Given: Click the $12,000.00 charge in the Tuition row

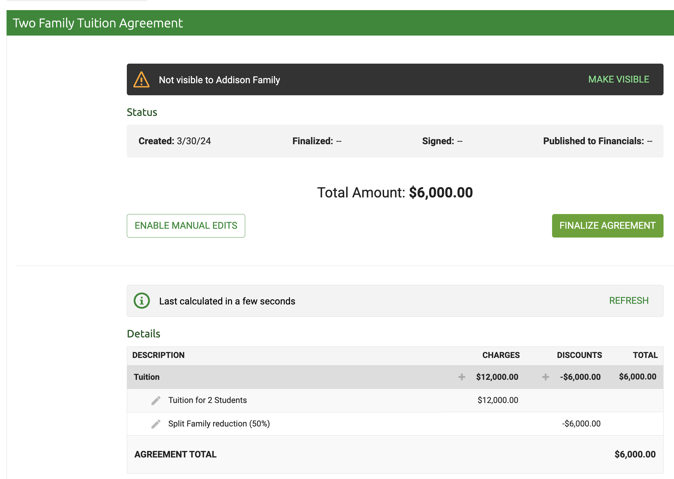Looking at the screenshot, I should (497, 377).
